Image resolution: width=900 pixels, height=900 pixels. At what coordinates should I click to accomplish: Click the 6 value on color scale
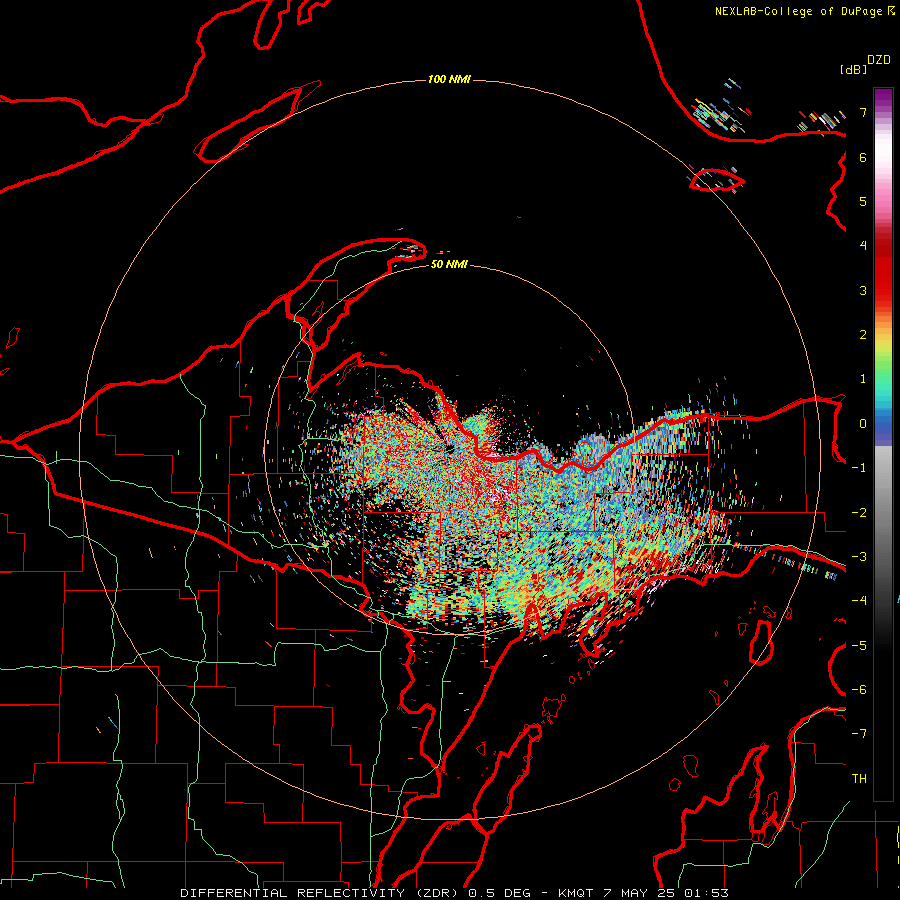(x=863, y=157)
